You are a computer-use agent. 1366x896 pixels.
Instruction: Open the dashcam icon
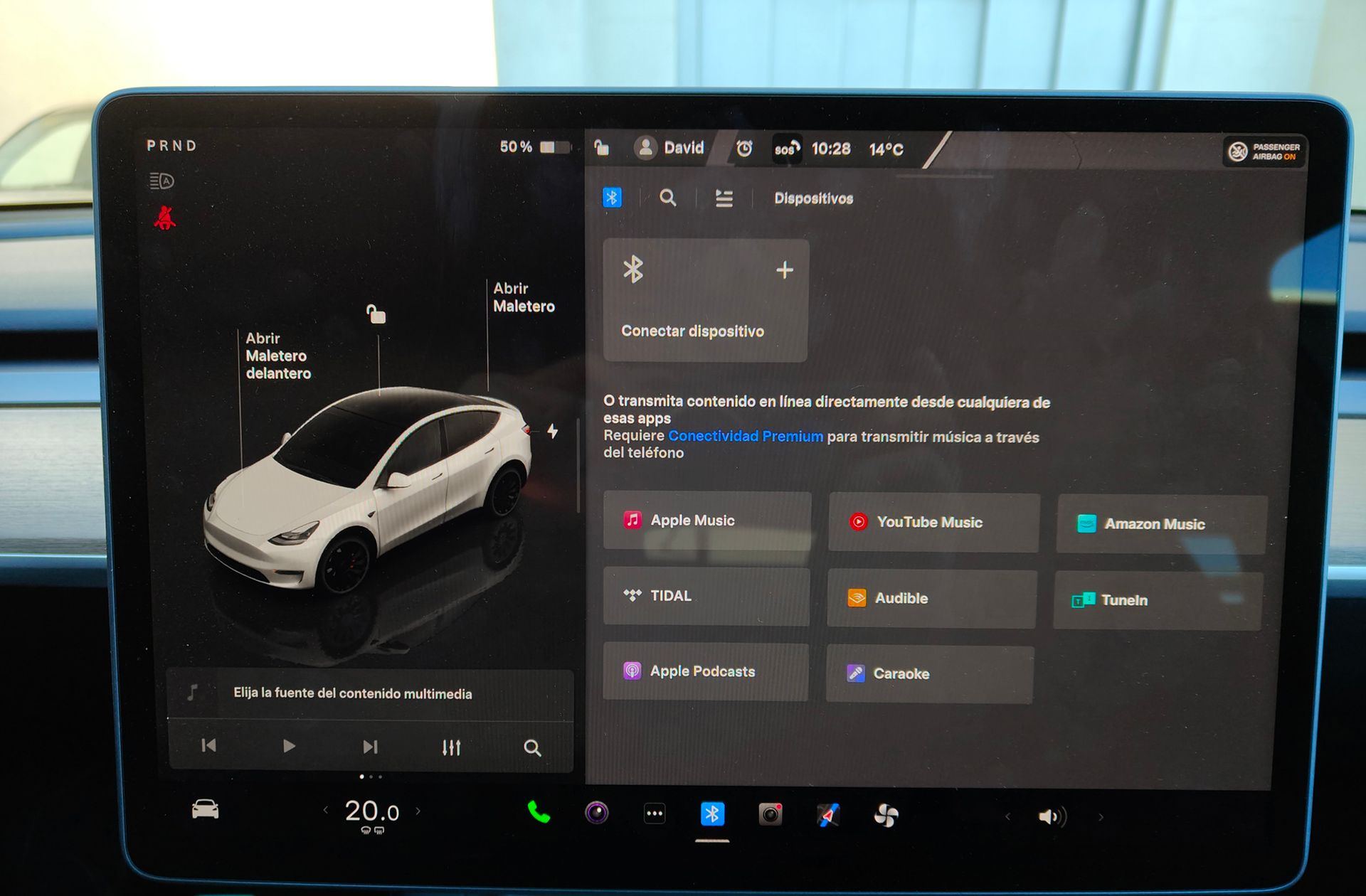pos(770,814)
